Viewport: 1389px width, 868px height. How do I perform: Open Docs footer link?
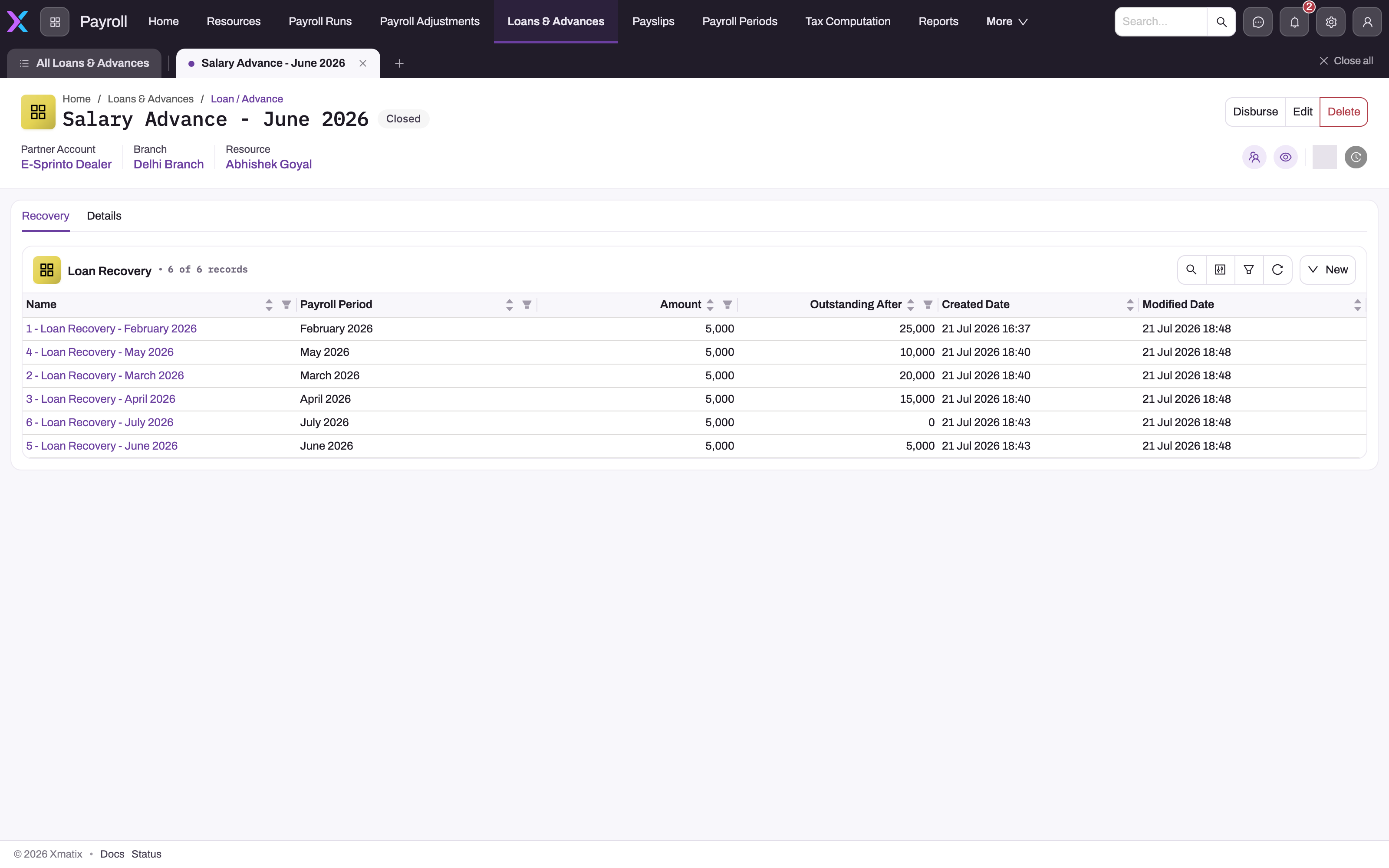112,854
